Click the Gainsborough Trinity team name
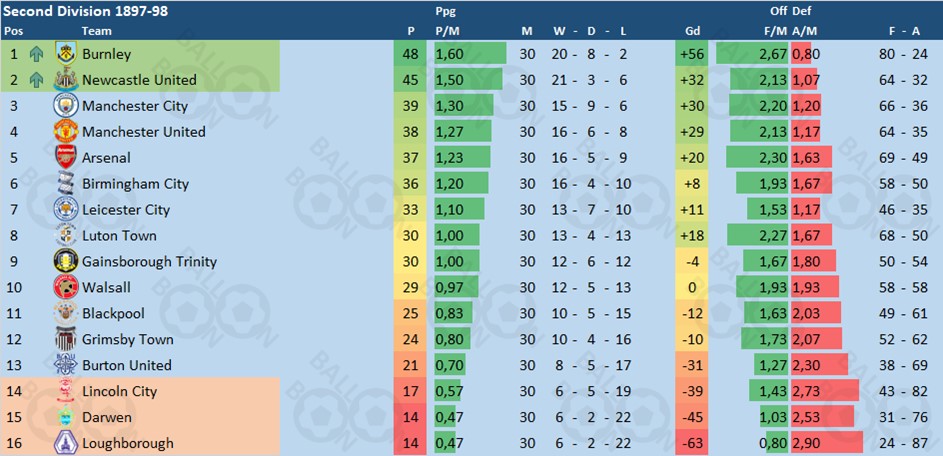The width and height of the screenshot is (943, 456). pos(149,262)
